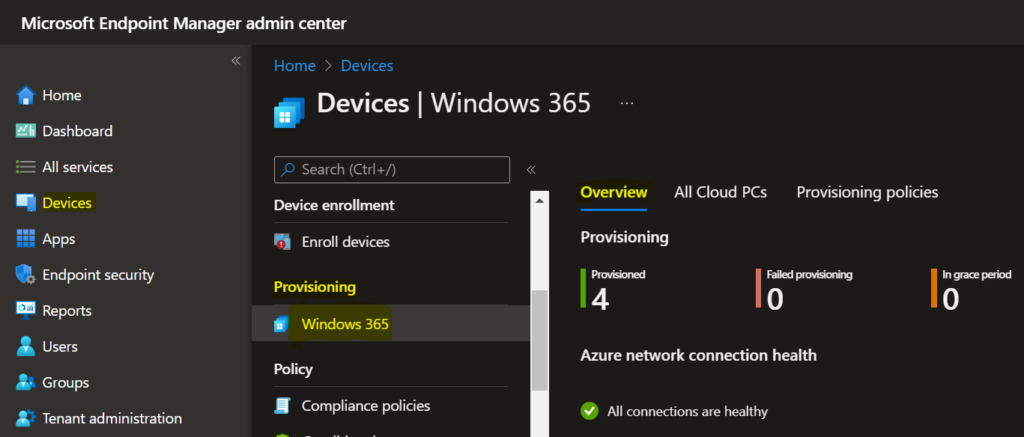This screenshot has width=1024, height=437.
Task: Click the Endpoint security shield icon
Action: 25,275
